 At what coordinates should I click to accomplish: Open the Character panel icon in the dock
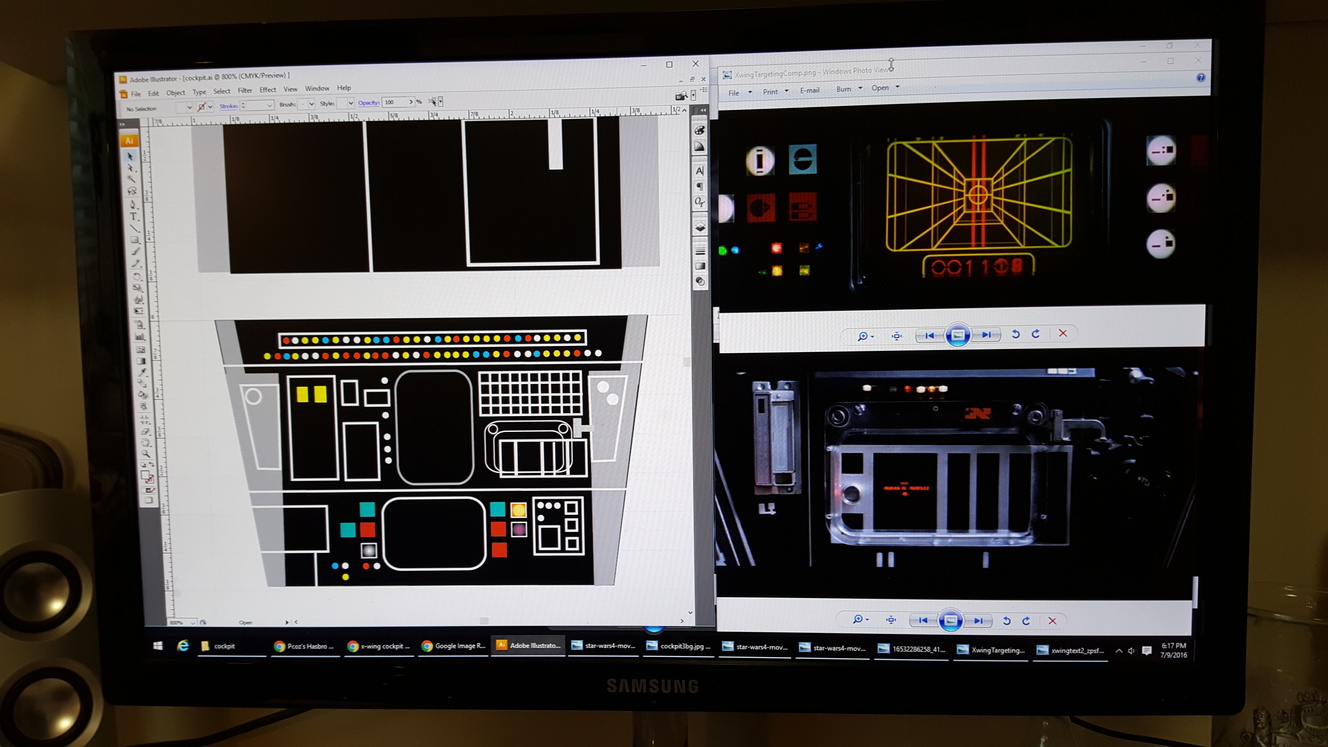(x=699, y=171)
